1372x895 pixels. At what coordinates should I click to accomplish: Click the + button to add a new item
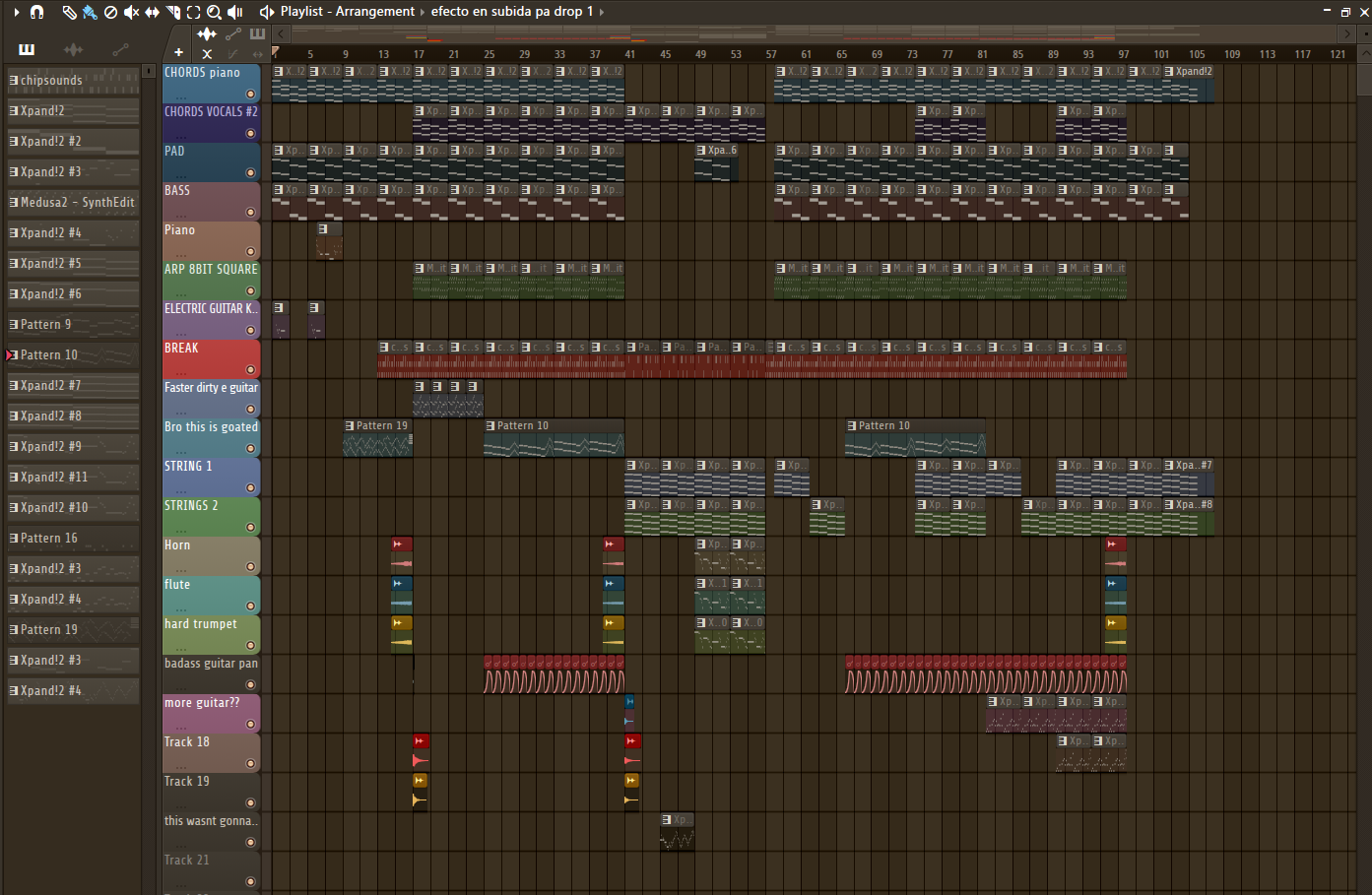pos(178,51)
